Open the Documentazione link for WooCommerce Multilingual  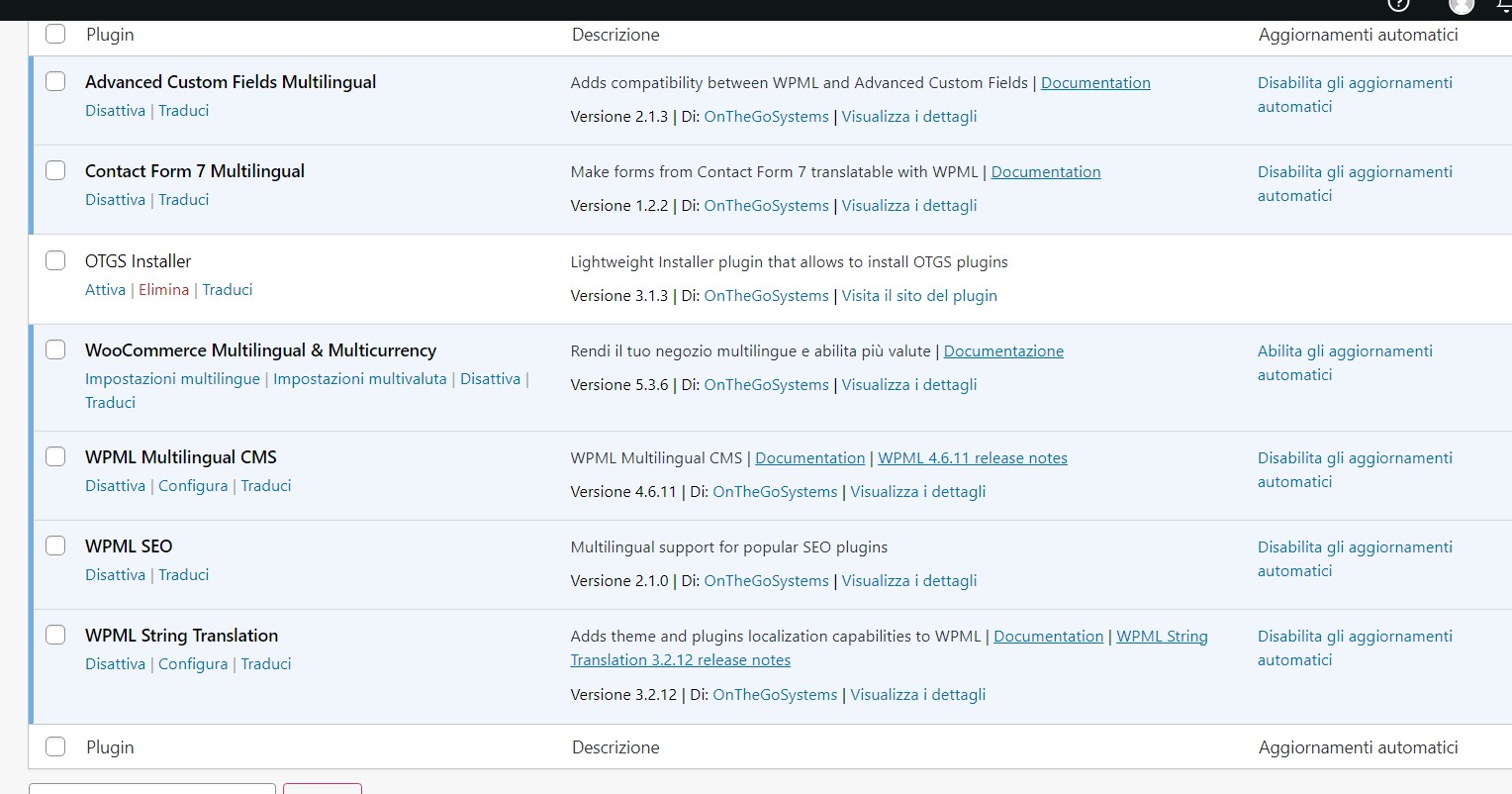pos(1003,351)
